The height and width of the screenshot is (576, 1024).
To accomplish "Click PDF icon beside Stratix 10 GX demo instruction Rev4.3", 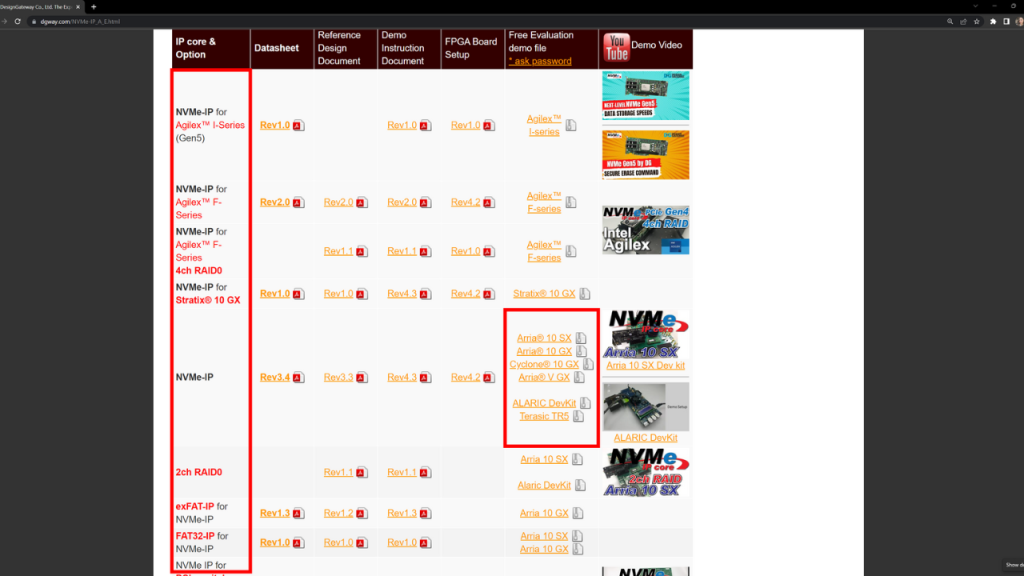I will pyautogui.click(x=426, y=294).
